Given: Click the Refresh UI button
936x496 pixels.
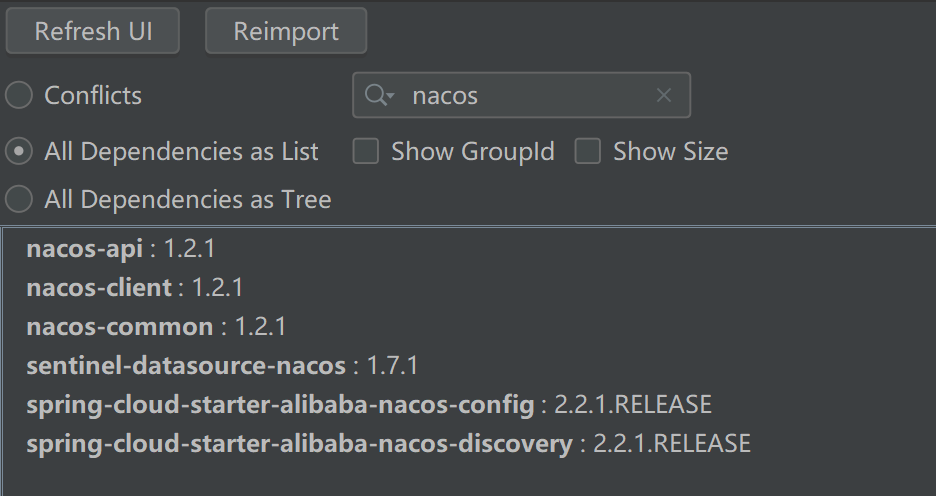Looking at the screenshot, I should click(x=93, y=32).
